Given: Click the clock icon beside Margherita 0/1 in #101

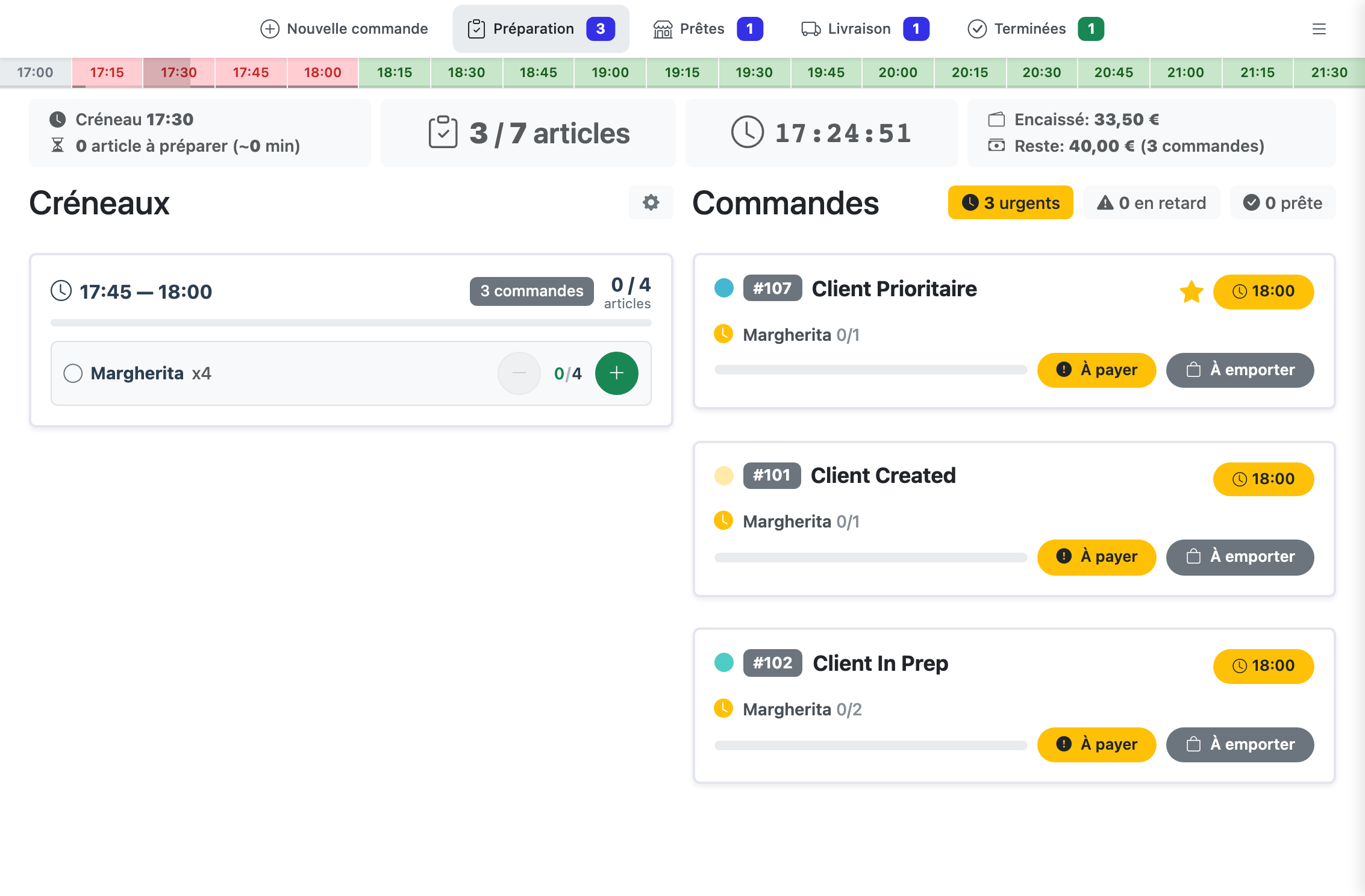Looking at the screenshot, I should pos(723,520).
